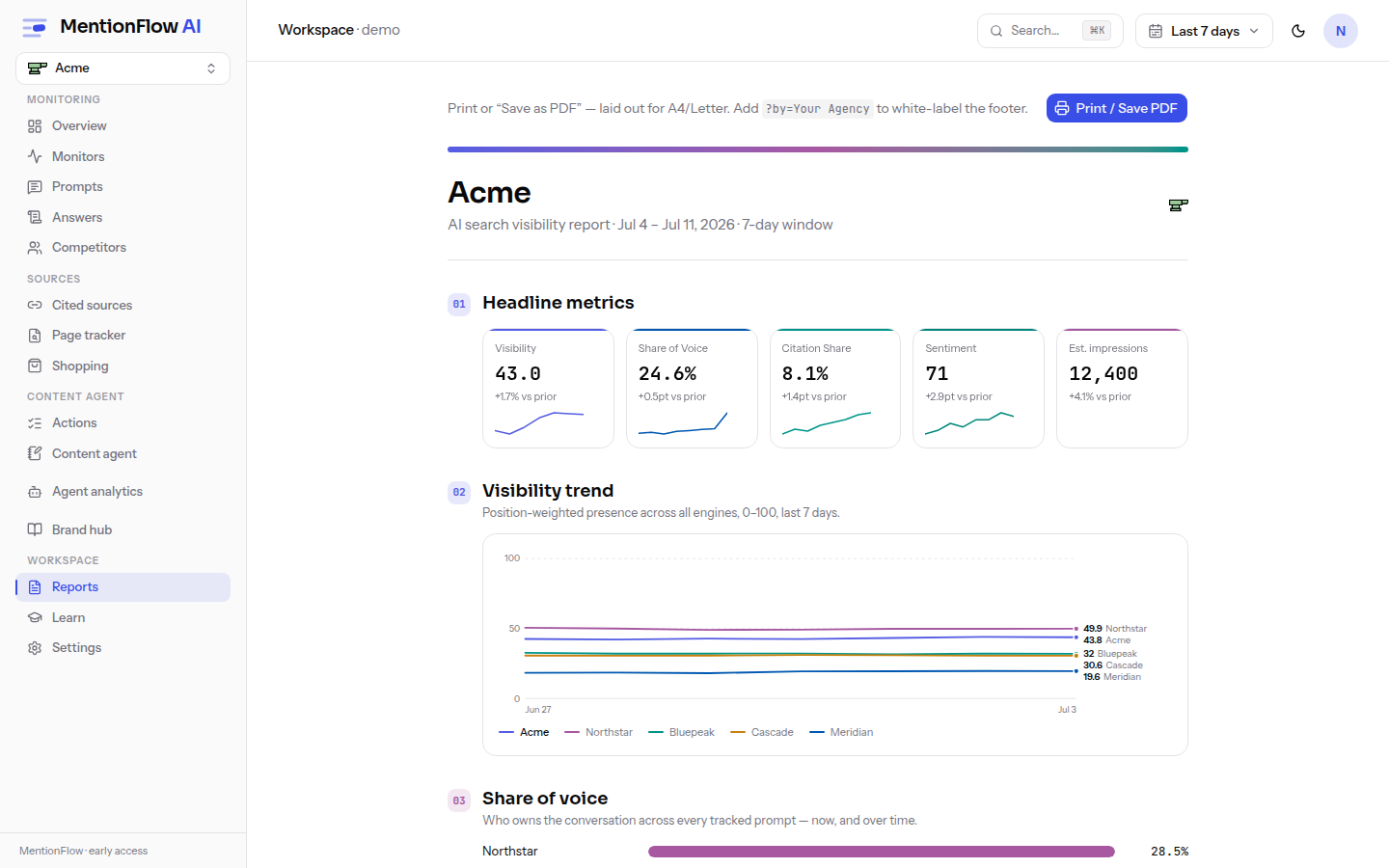
Task: Click the Learn graduation cap icon
Action: point(35,617)
